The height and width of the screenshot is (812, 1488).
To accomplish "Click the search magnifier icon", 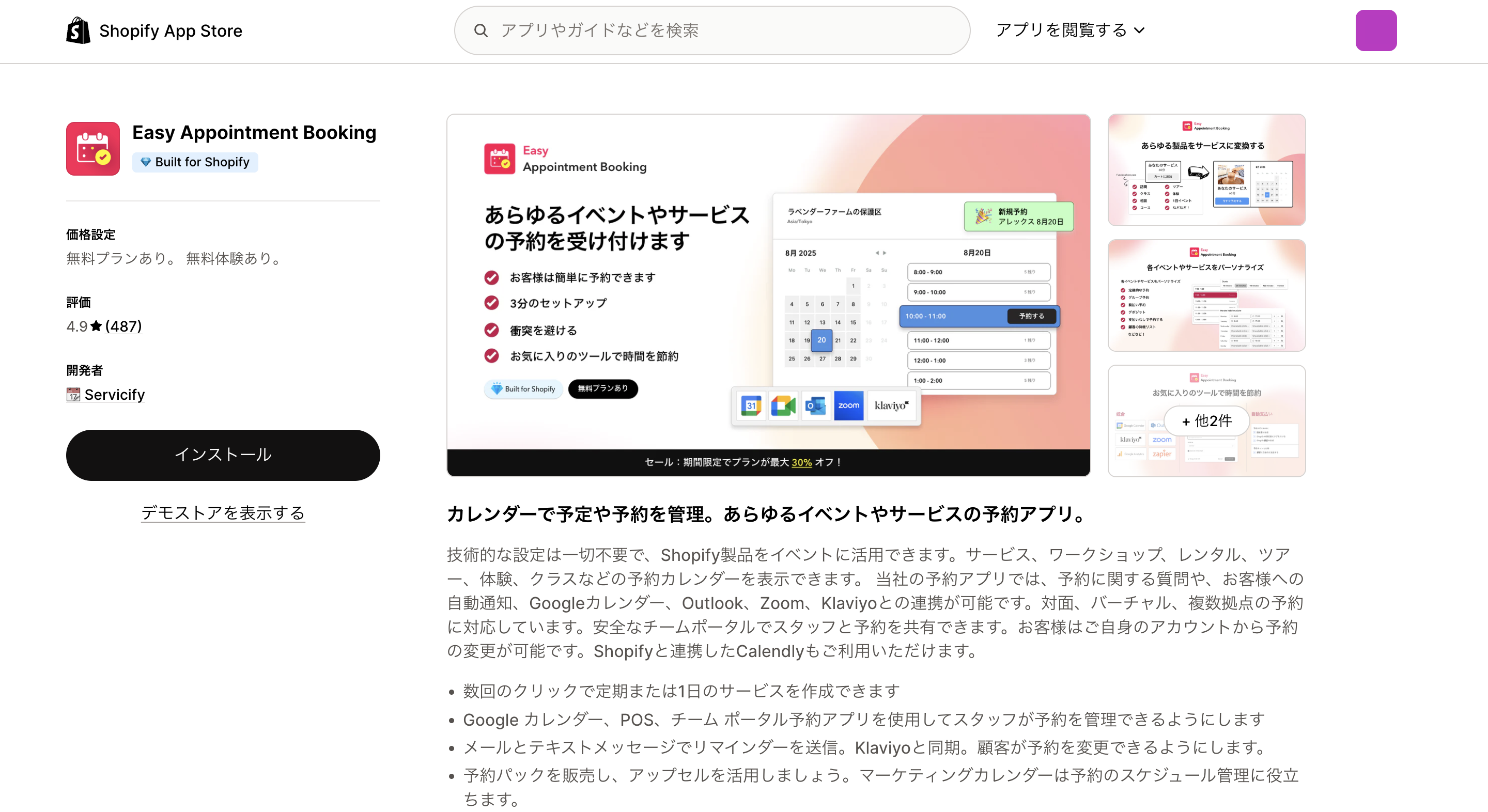I will (x=481, y=30).
